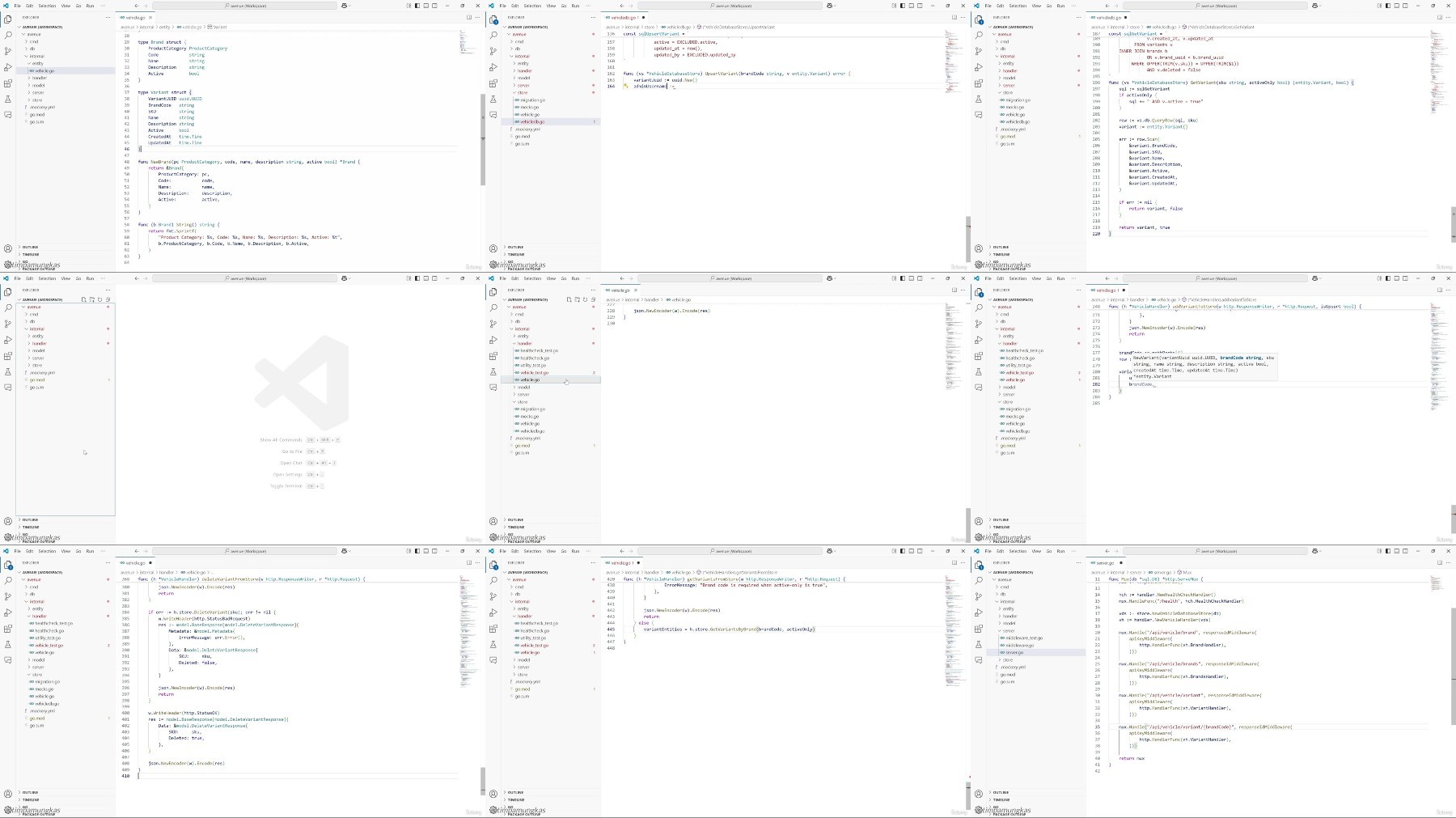Open Source Control in the empty-editor window

pos(8,324)
